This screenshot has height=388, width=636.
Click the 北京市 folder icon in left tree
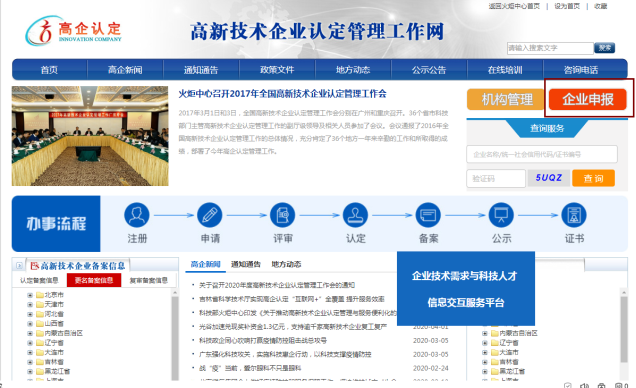pyautogui.click(x=40, y=295)
